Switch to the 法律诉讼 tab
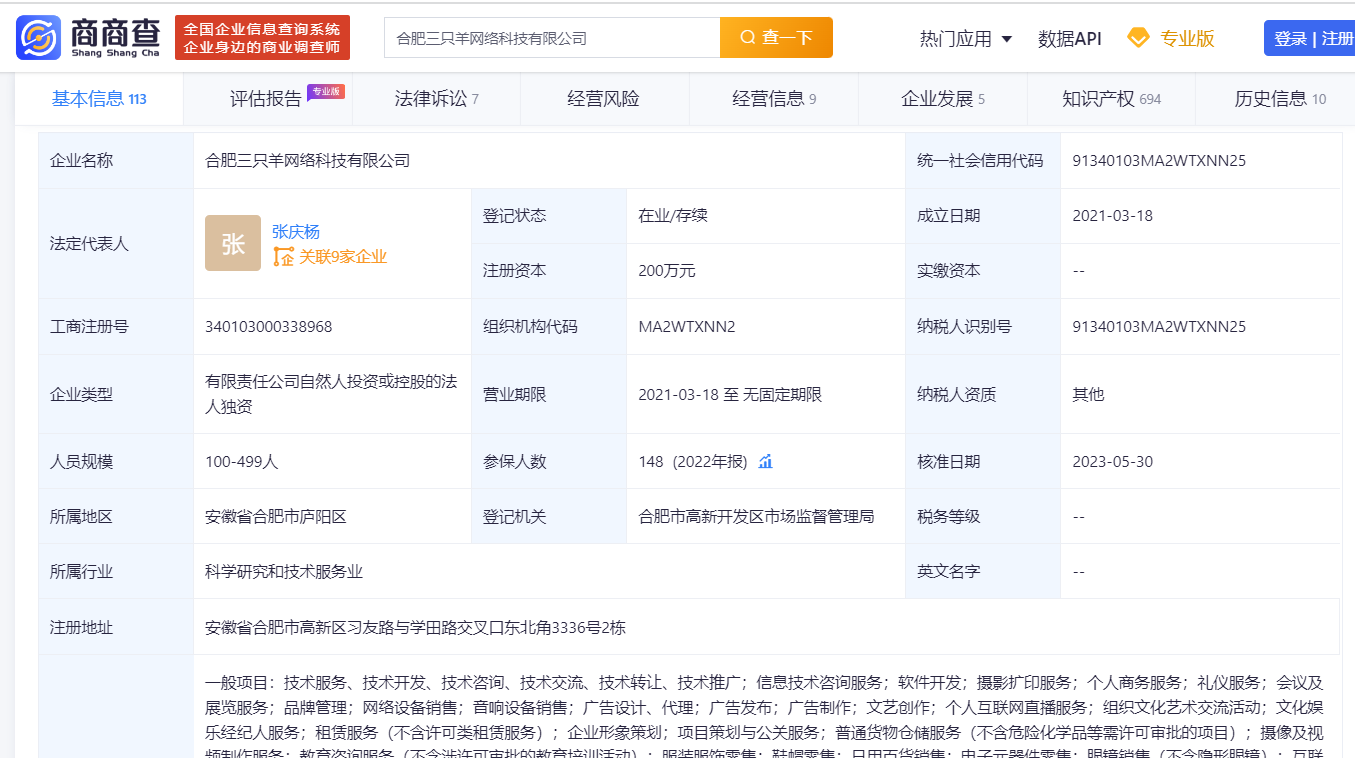The height and width of the screenshot is (758, 1355). click(x=437, y=98)
